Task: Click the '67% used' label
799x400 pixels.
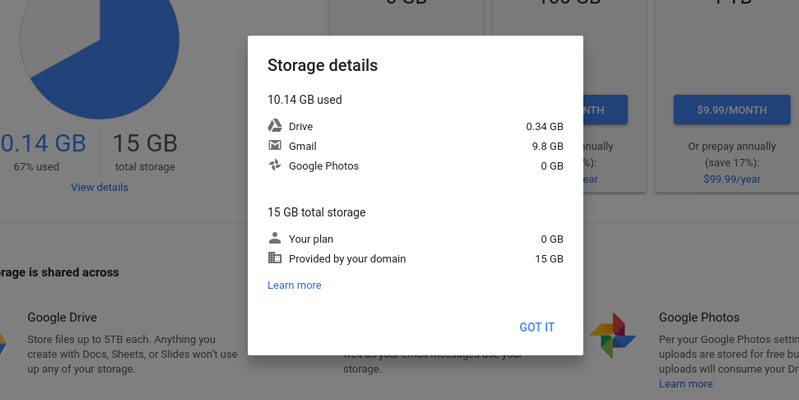Action: pyautogui.click(x=36, y=167)
